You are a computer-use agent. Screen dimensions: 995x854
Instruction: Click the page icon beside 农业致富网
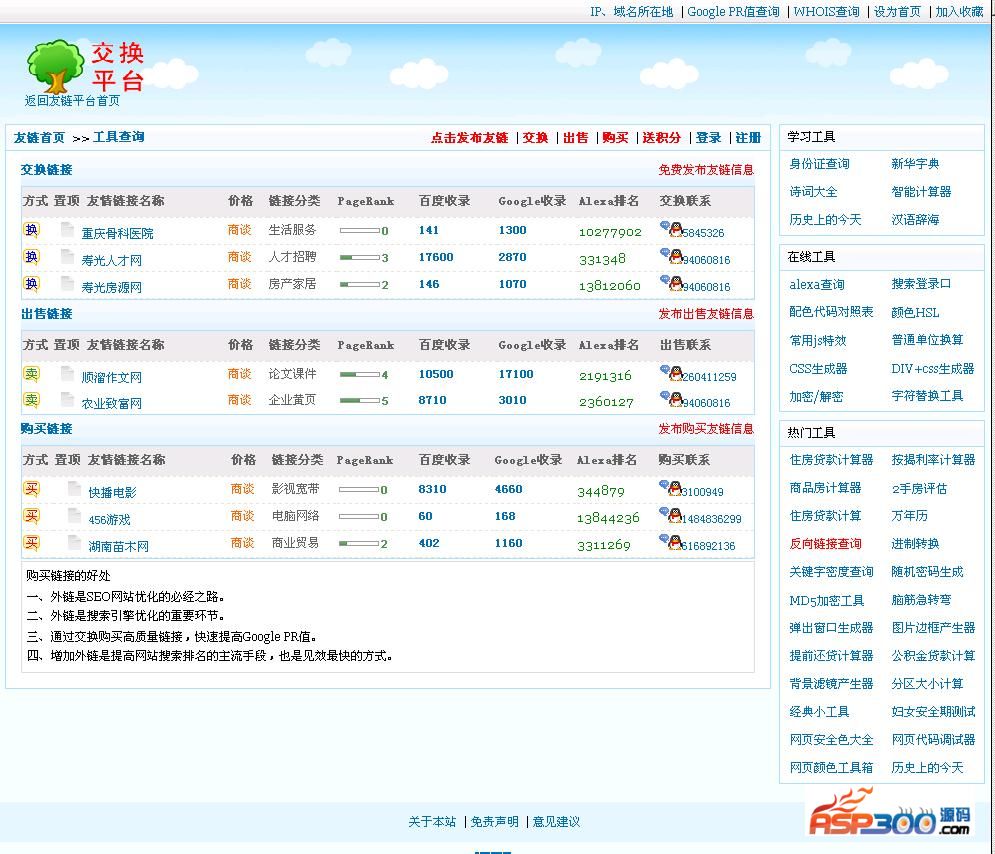67,399
